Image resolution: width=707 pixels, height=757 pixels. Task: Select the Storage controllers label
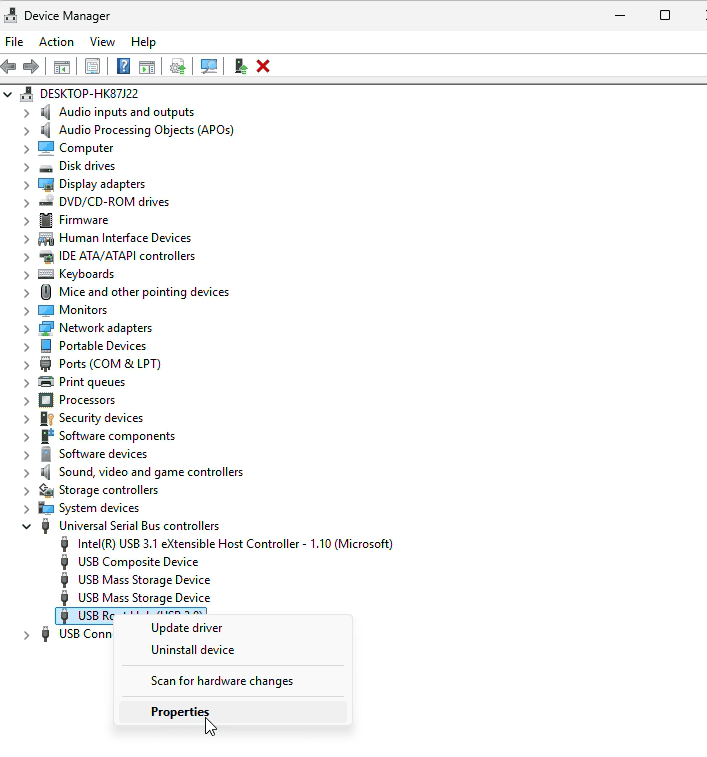(108, 490)
